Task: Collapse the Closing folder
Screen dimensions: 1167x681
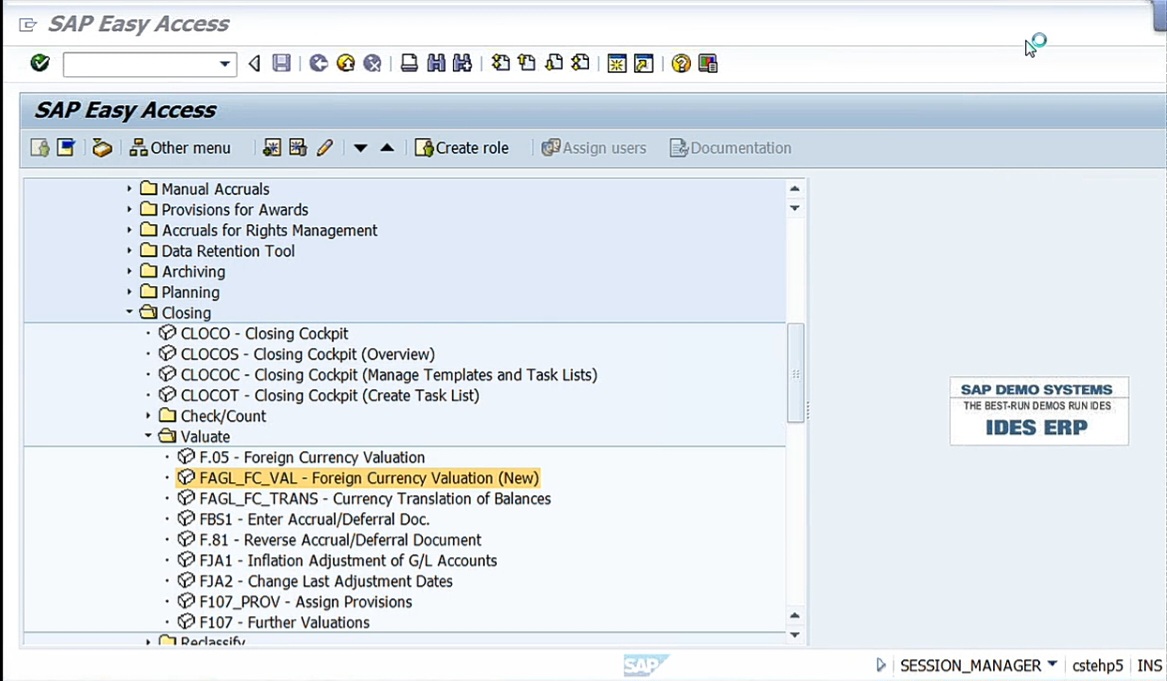Action: (x=129, y=312)
